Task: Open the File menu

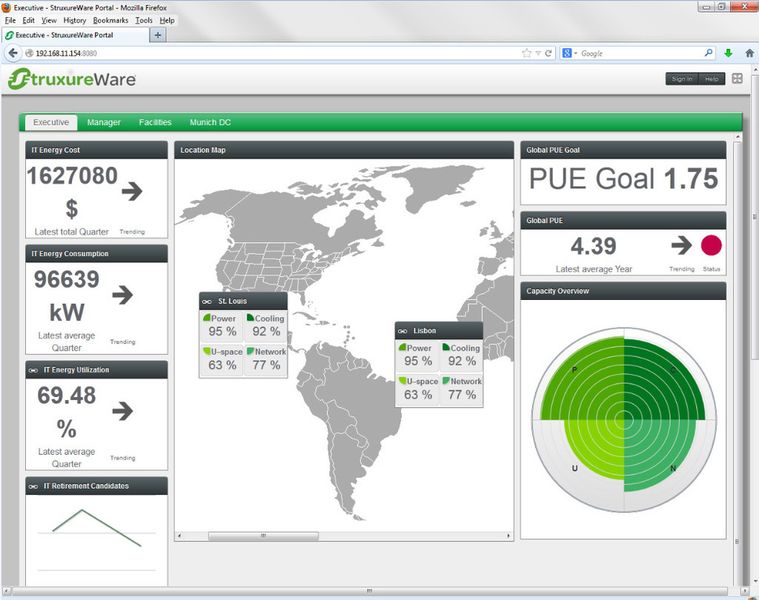Action: [10, 20]
